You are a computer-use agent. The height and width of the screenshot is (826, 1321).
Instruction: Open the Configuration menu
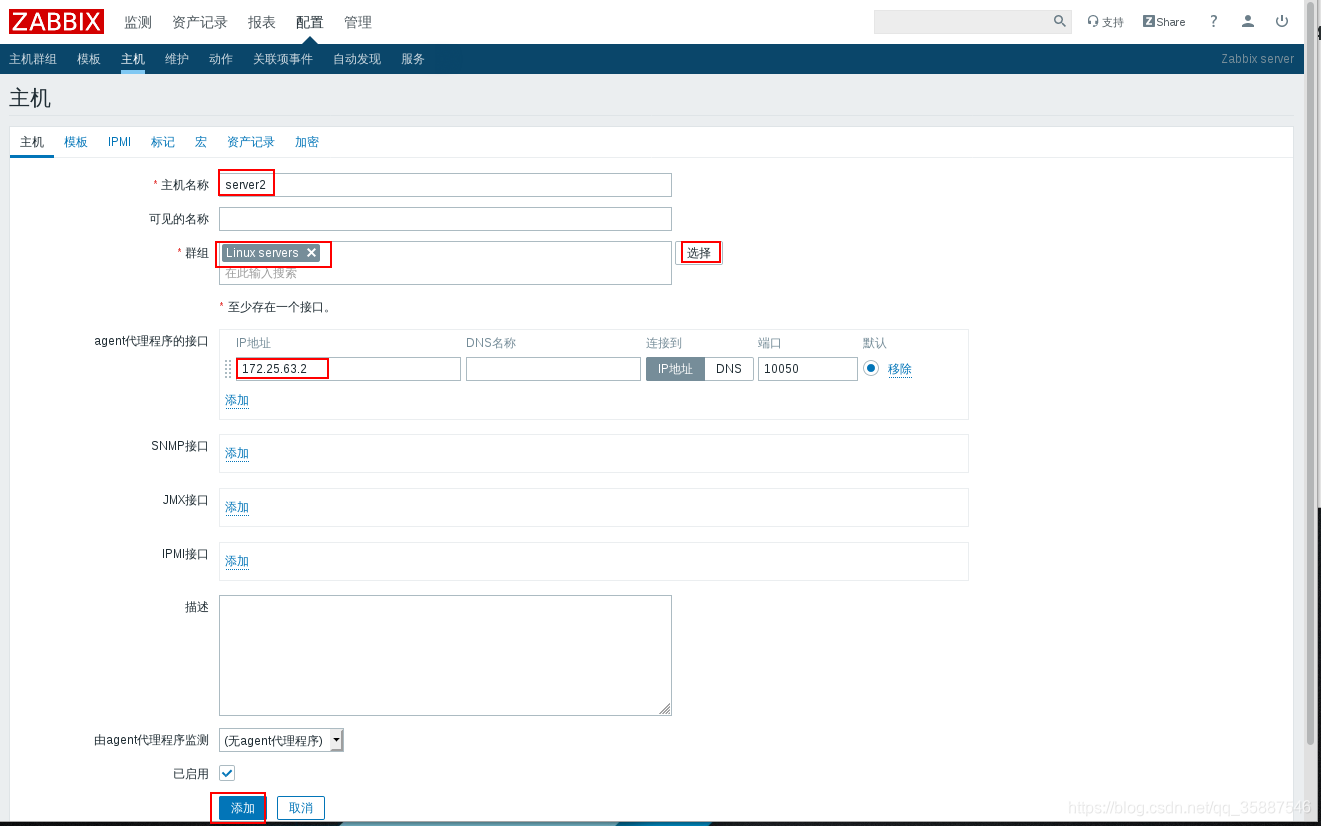point(310,22)
